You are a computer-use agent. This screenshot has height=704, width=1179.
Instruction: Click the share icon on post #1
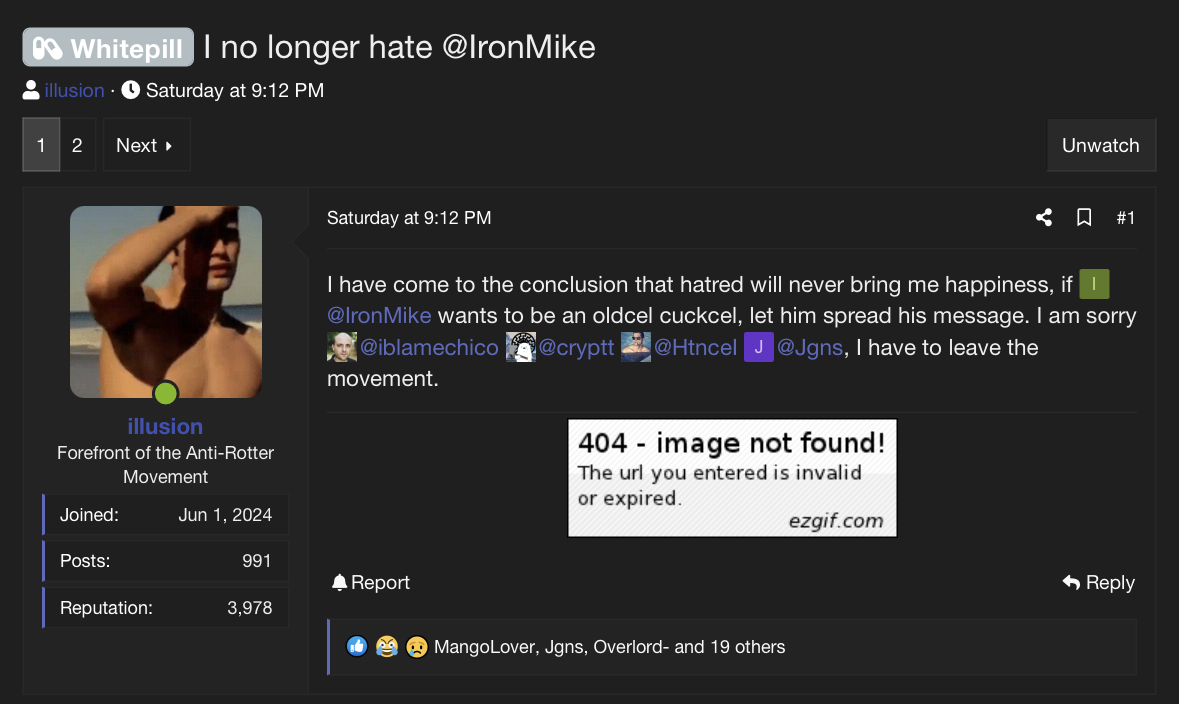1044,218
